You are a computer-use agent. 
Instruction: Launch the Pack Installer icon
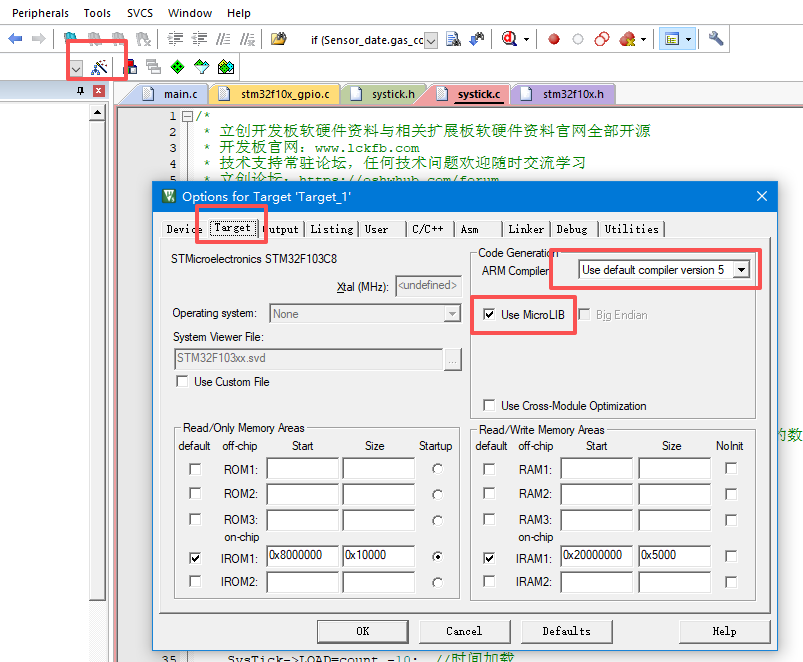point(226,67)
